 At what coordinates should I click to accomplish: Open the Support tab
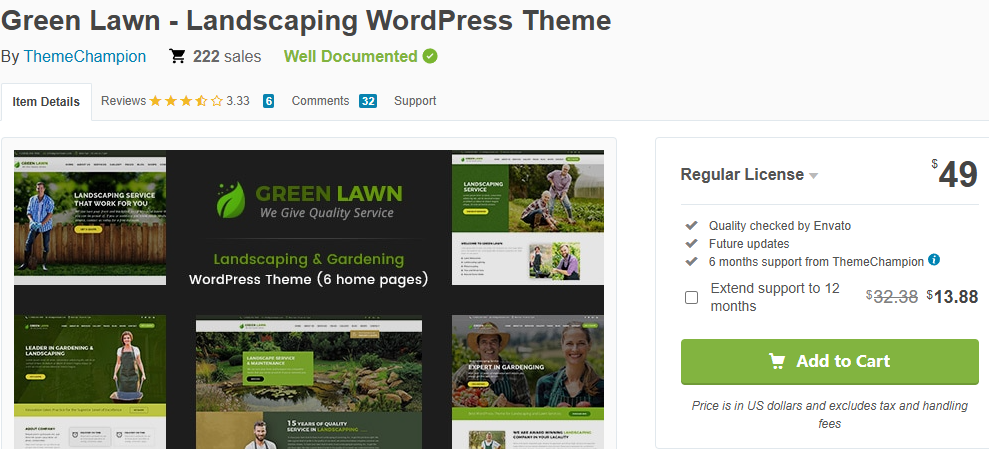[415, 101]
